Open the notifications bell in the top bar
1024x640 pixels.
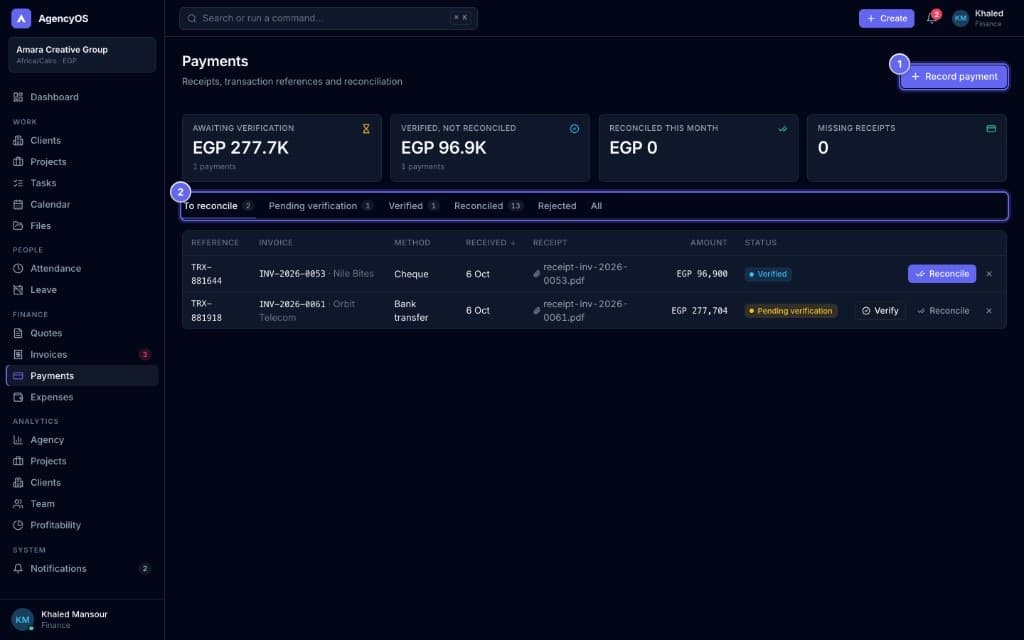(x=931, y=18)
